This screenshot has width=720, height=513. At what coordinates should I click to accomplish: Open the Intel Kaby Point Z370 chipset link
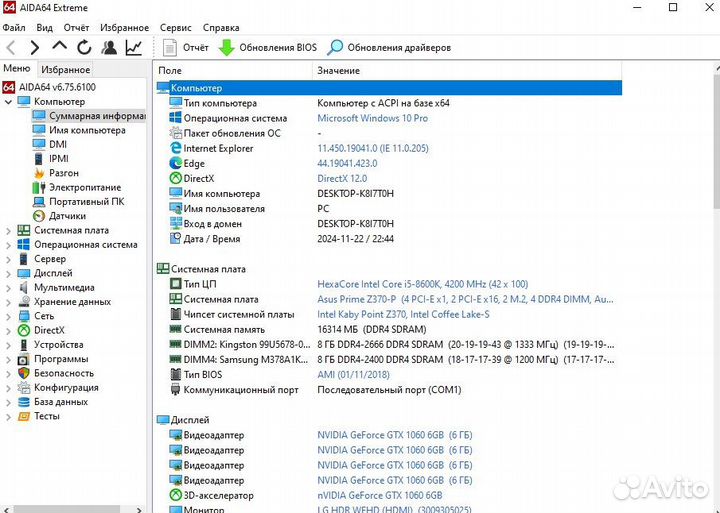[403, 315]
